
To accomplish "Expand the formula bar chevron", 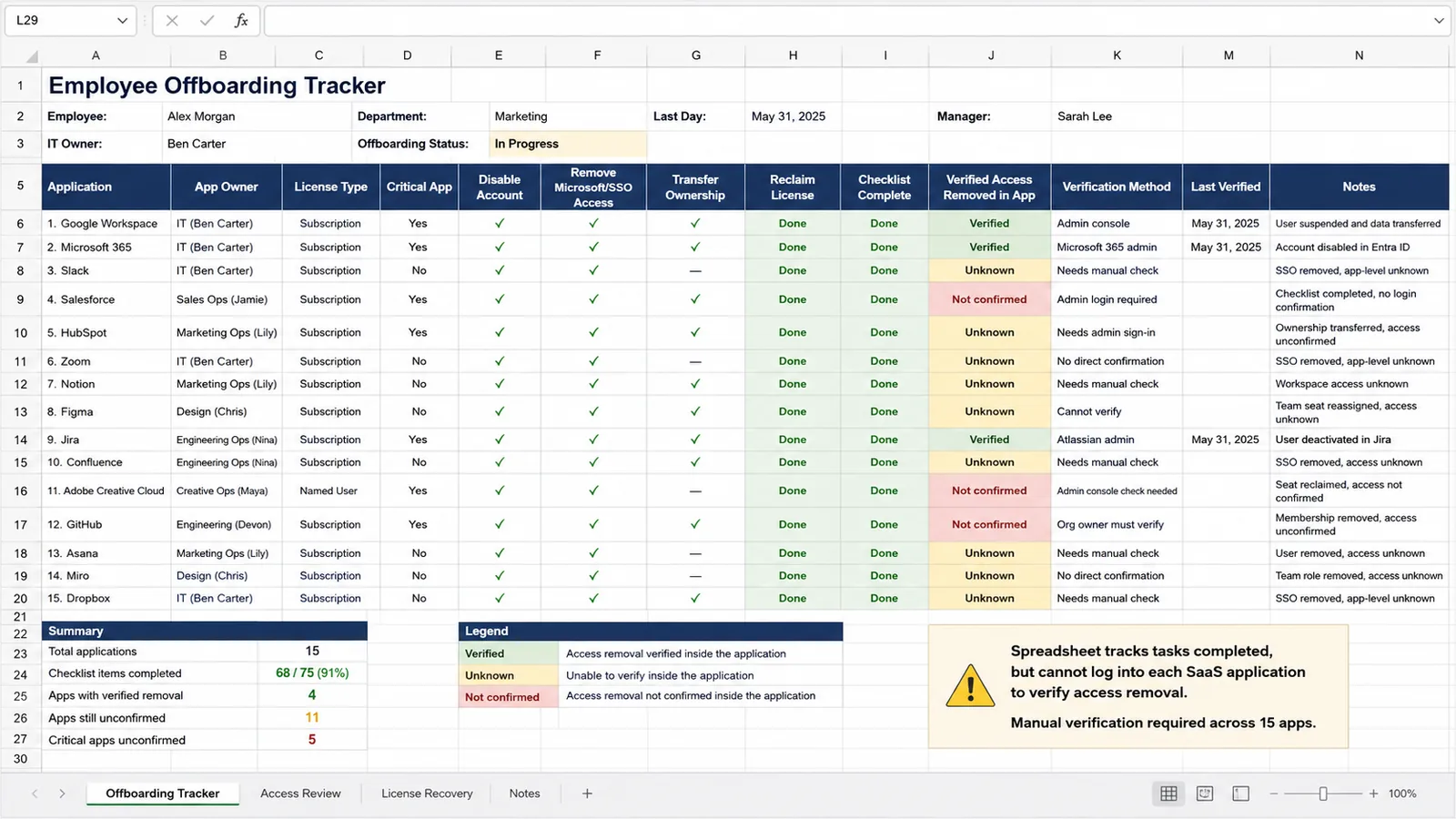I will (1439, 20).
